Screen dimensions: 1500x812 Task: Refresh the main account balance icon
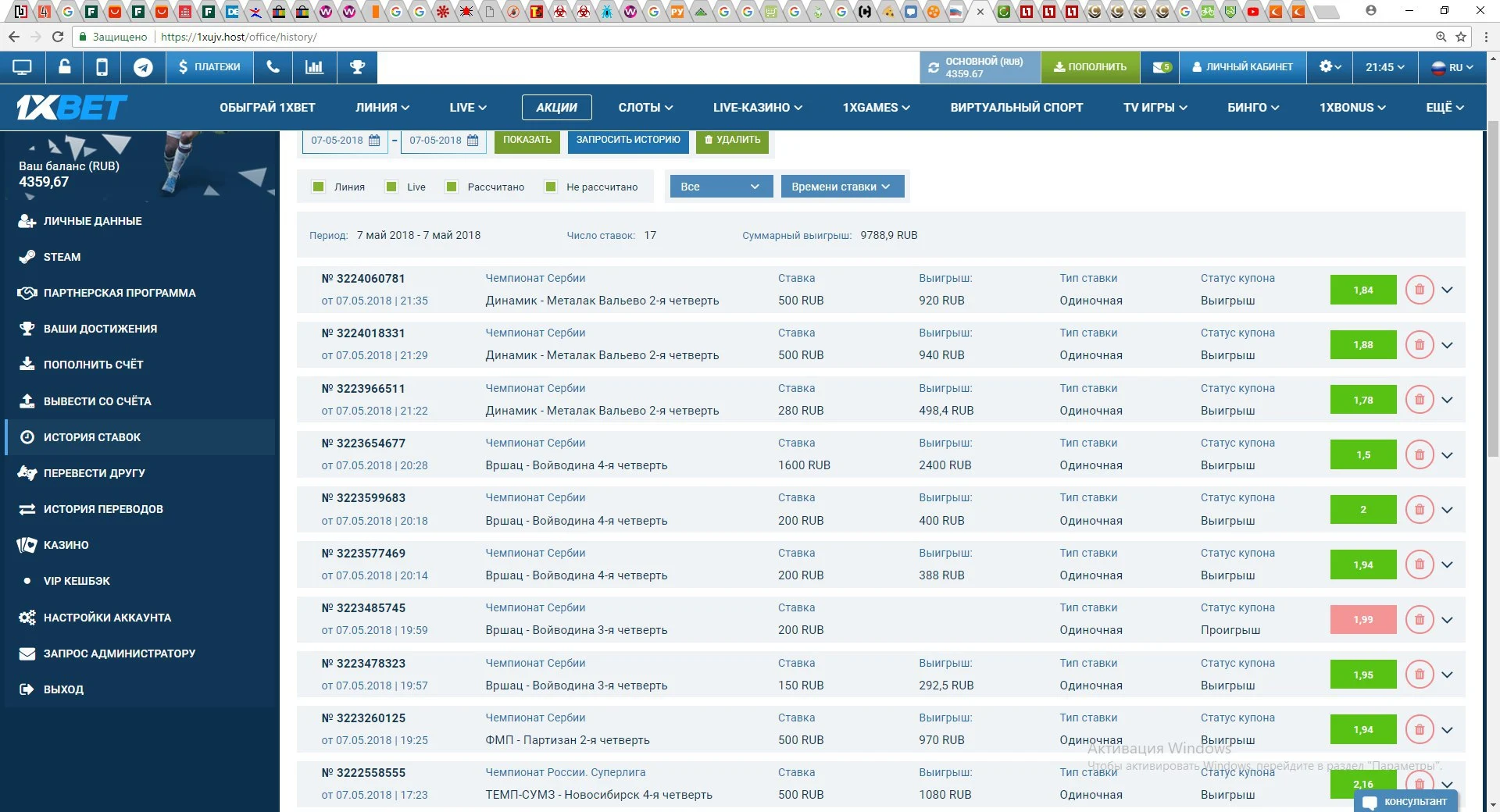tap(934, 68)
